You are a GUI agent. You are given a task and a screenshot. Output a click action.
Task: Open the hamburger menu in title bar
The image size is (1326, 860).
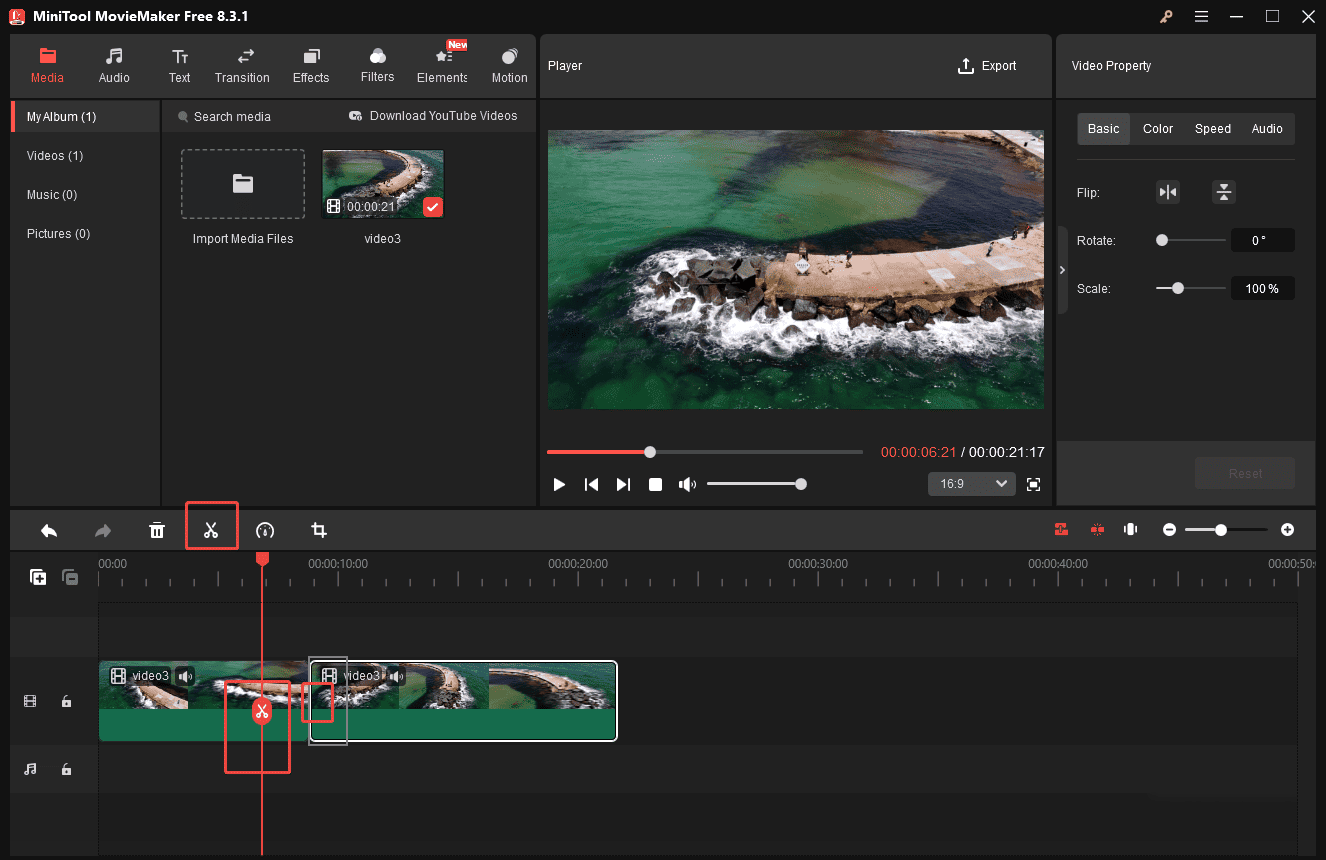(x=1201, y=16)
